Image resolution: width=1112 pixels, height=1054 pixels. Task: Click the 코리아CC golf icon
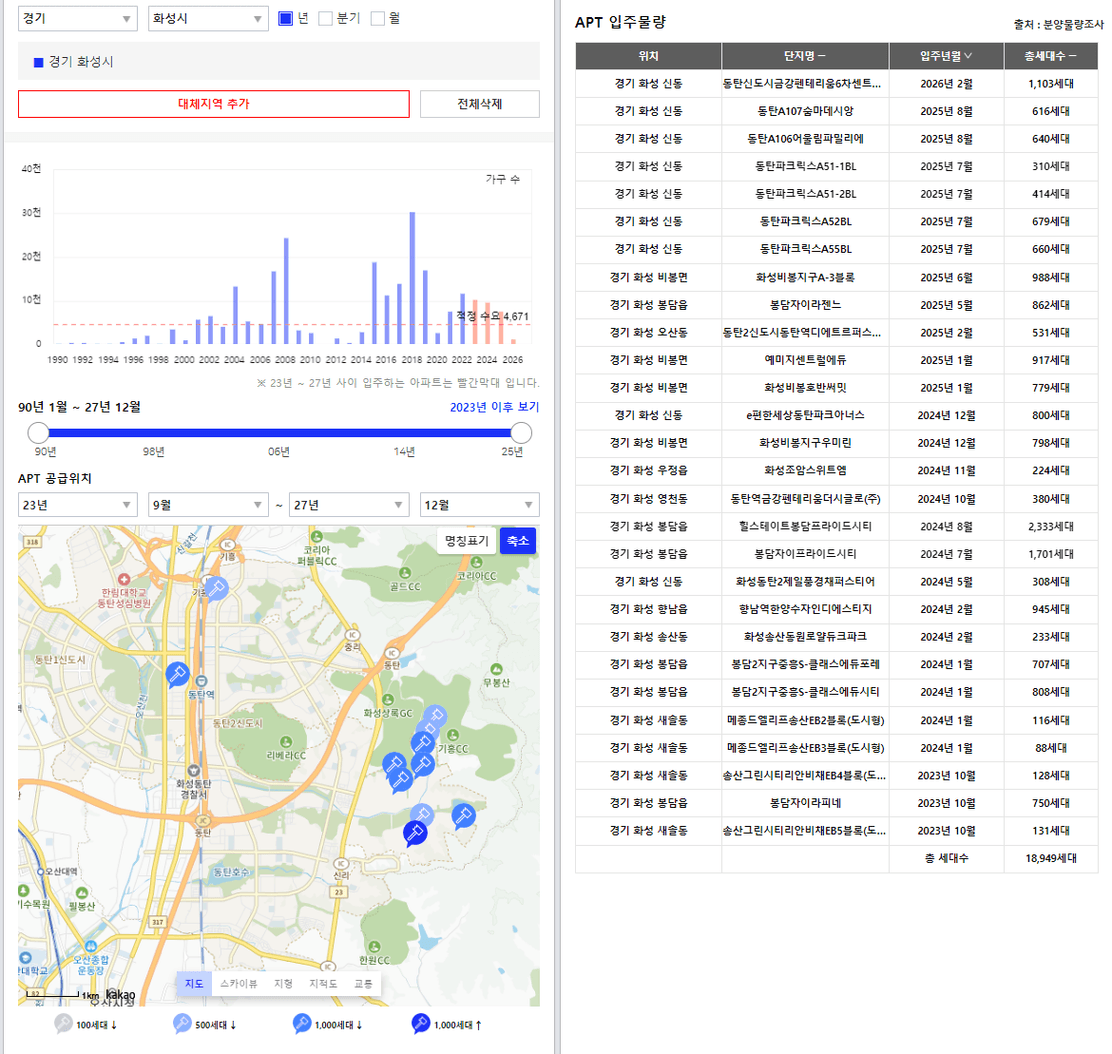pos(477,562)
